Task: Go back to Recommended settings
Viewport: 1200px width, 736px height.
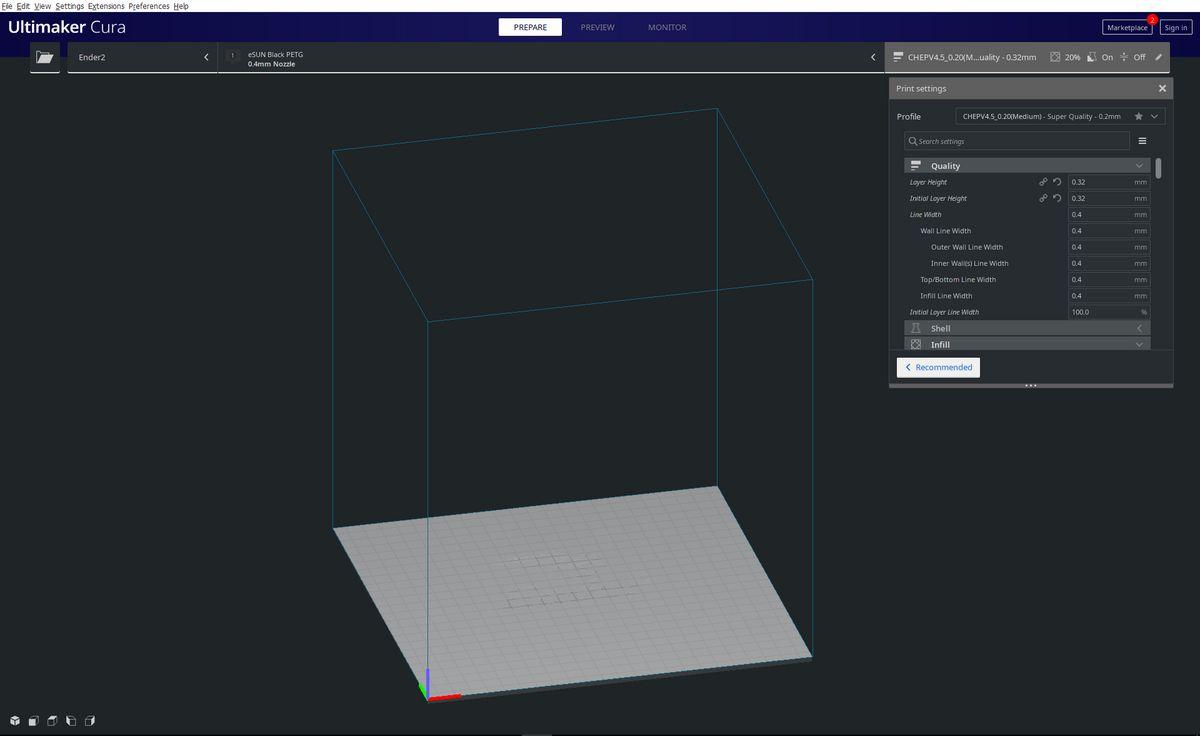Action: tap(938, 367)
